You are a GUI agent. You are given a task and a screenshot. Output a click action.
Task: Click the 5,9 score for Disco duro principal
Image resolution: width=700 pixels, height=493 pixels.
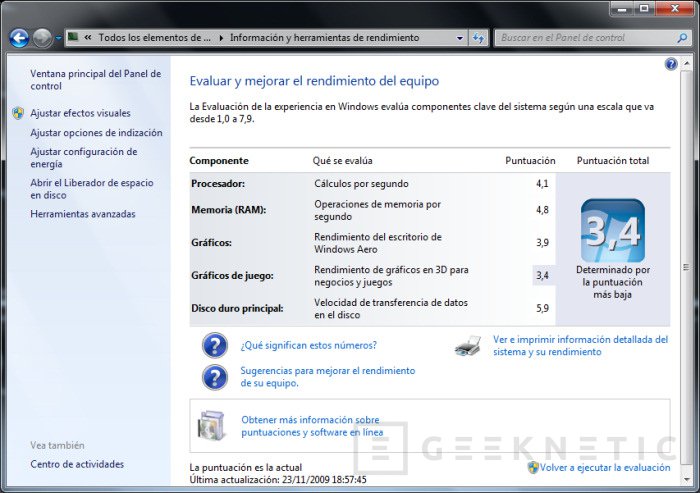point(542,308)
